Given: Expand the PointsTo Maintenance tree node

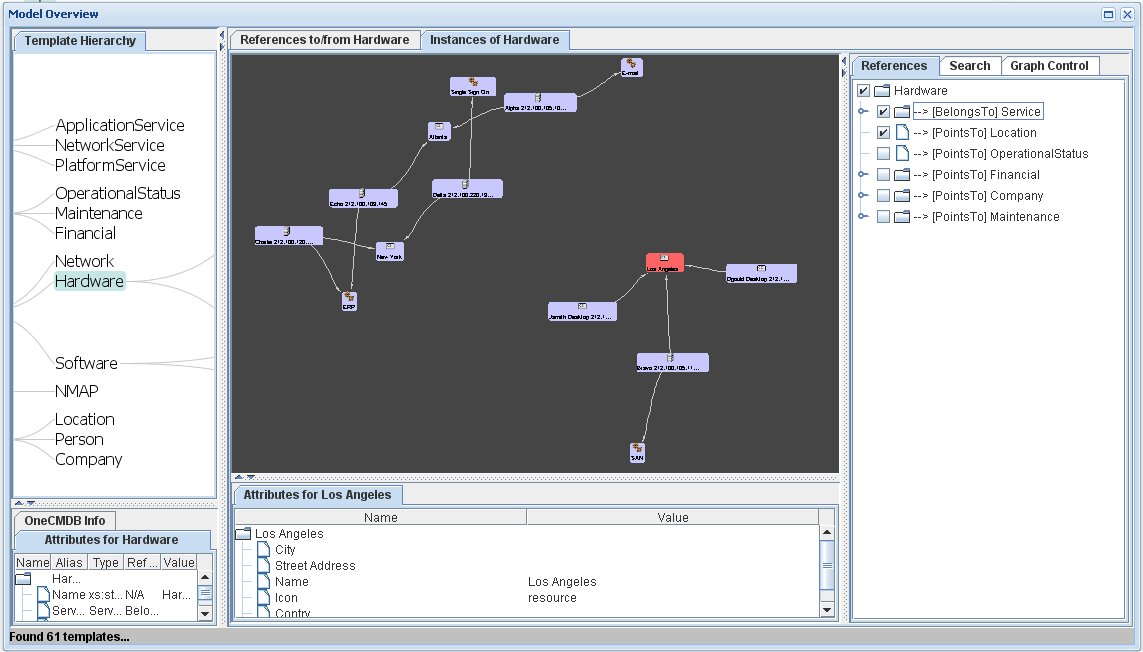Looking at the screenshot, I should (863, 217).
